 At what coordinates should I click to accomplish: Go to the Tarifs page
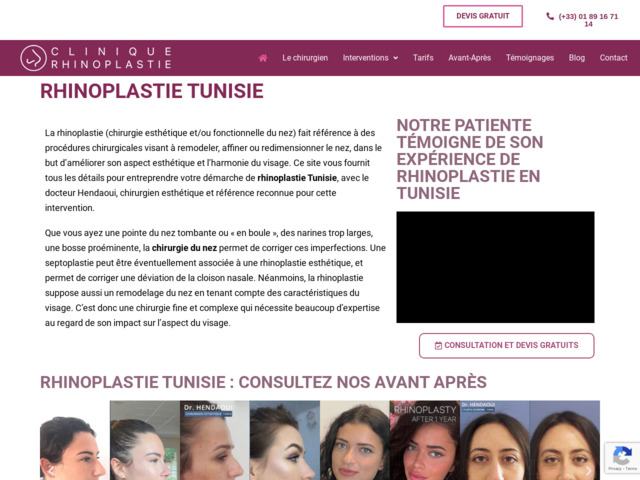click(x=423, y=58)
